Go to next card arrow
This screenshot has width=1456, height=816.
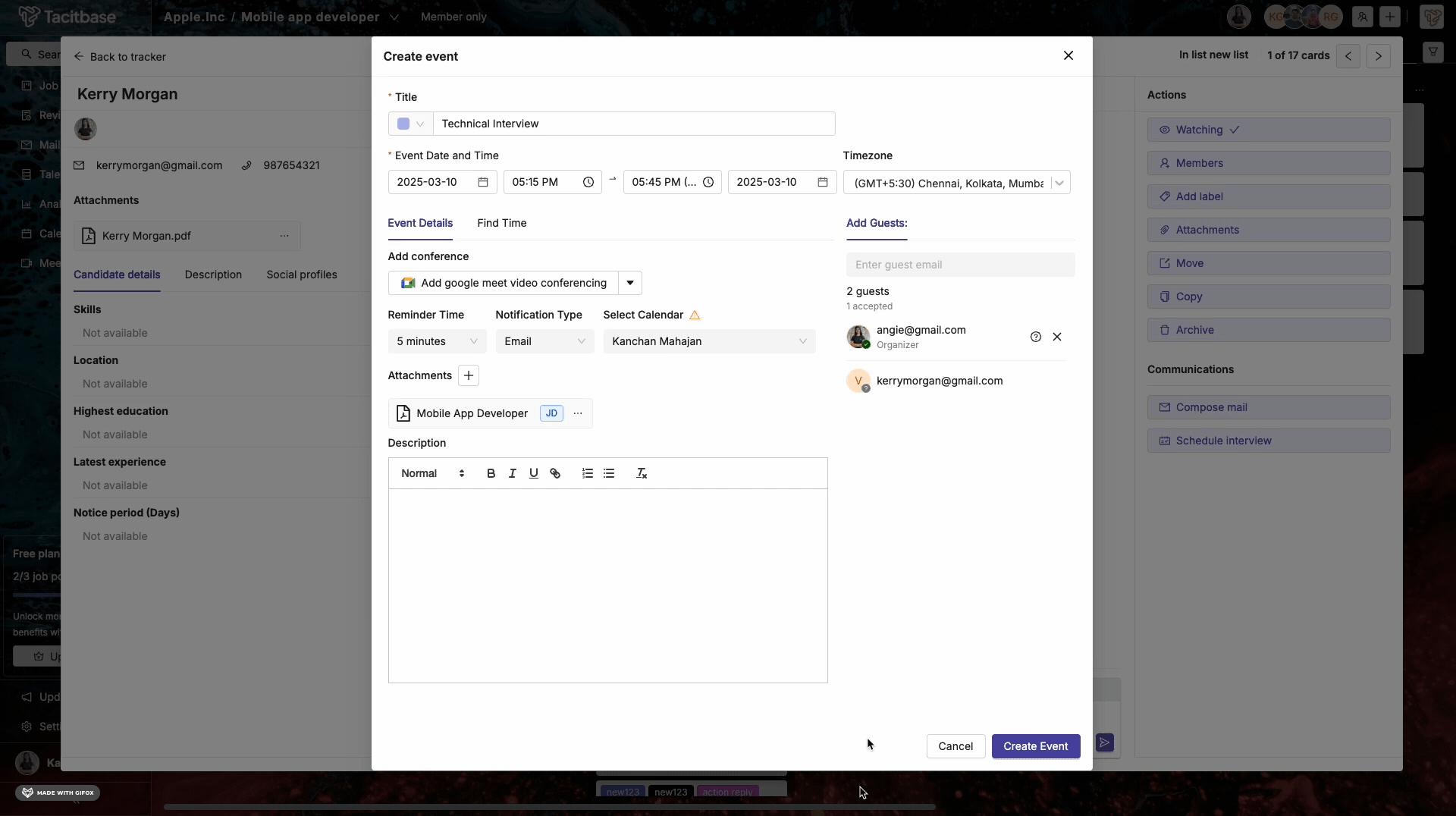click(1379, 56)
